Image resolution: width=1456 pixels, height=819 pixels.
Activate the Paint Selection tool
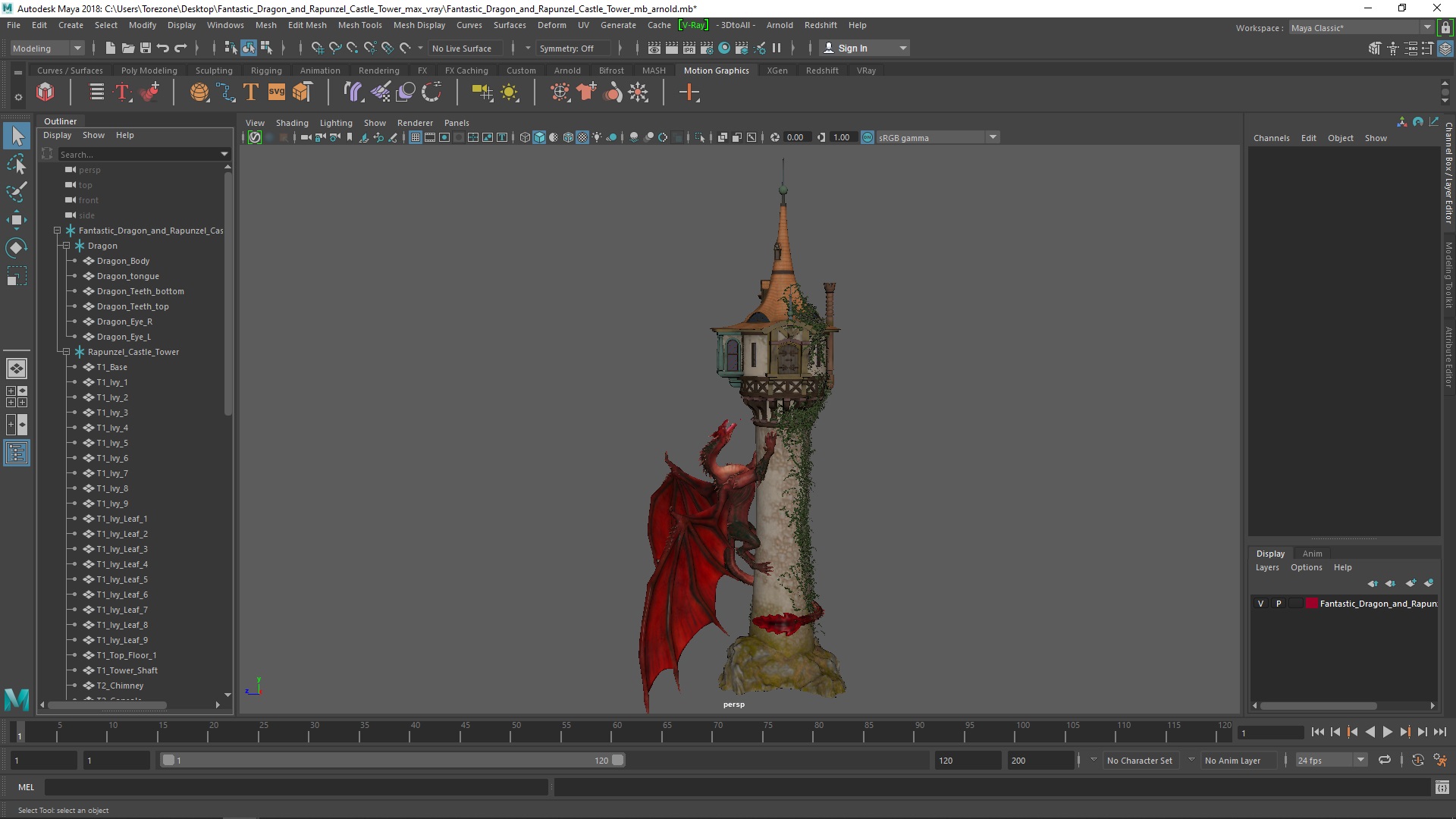(17, 192)
